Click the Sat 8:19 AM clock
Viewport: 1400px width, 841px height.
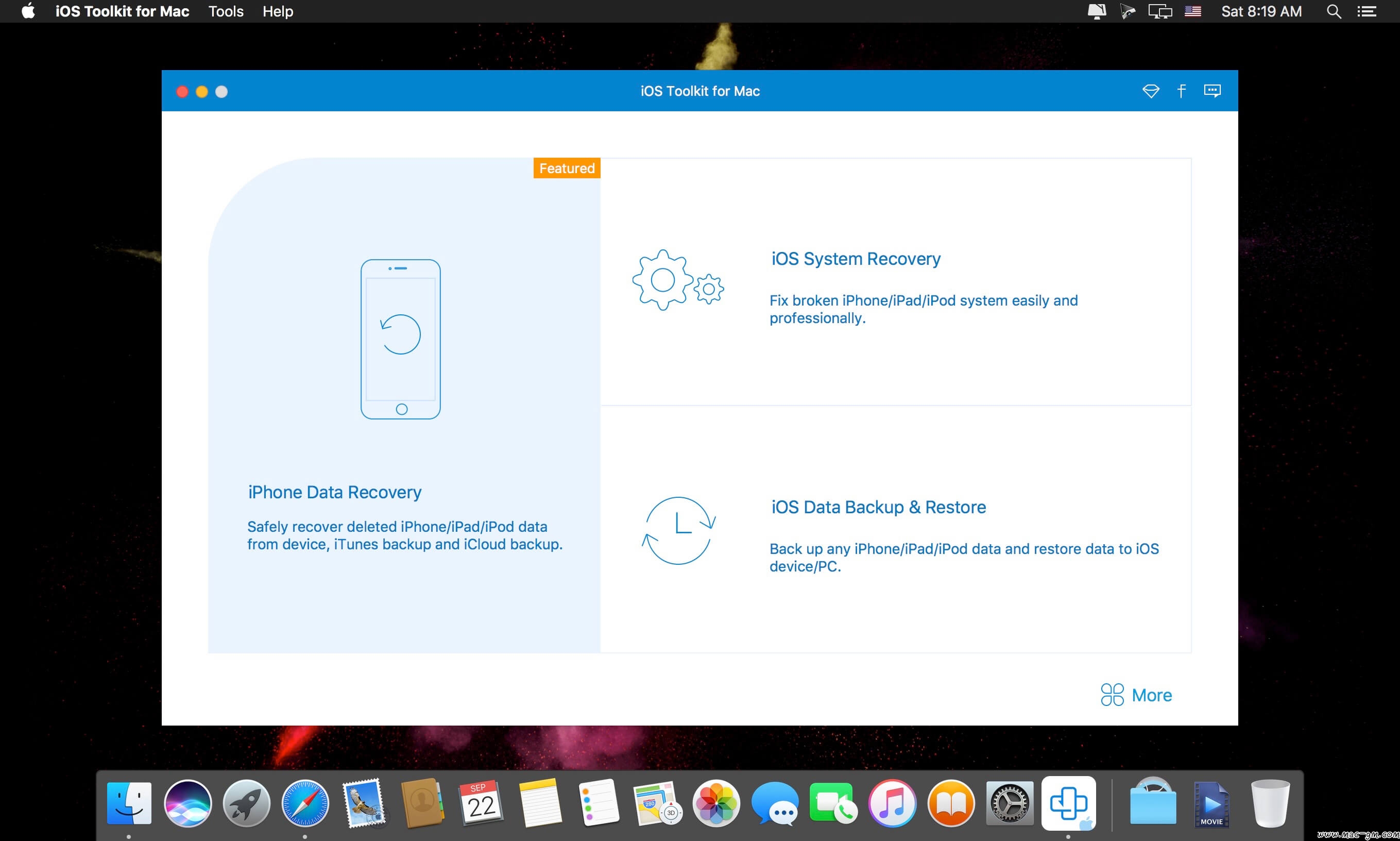click(1261, 11)
